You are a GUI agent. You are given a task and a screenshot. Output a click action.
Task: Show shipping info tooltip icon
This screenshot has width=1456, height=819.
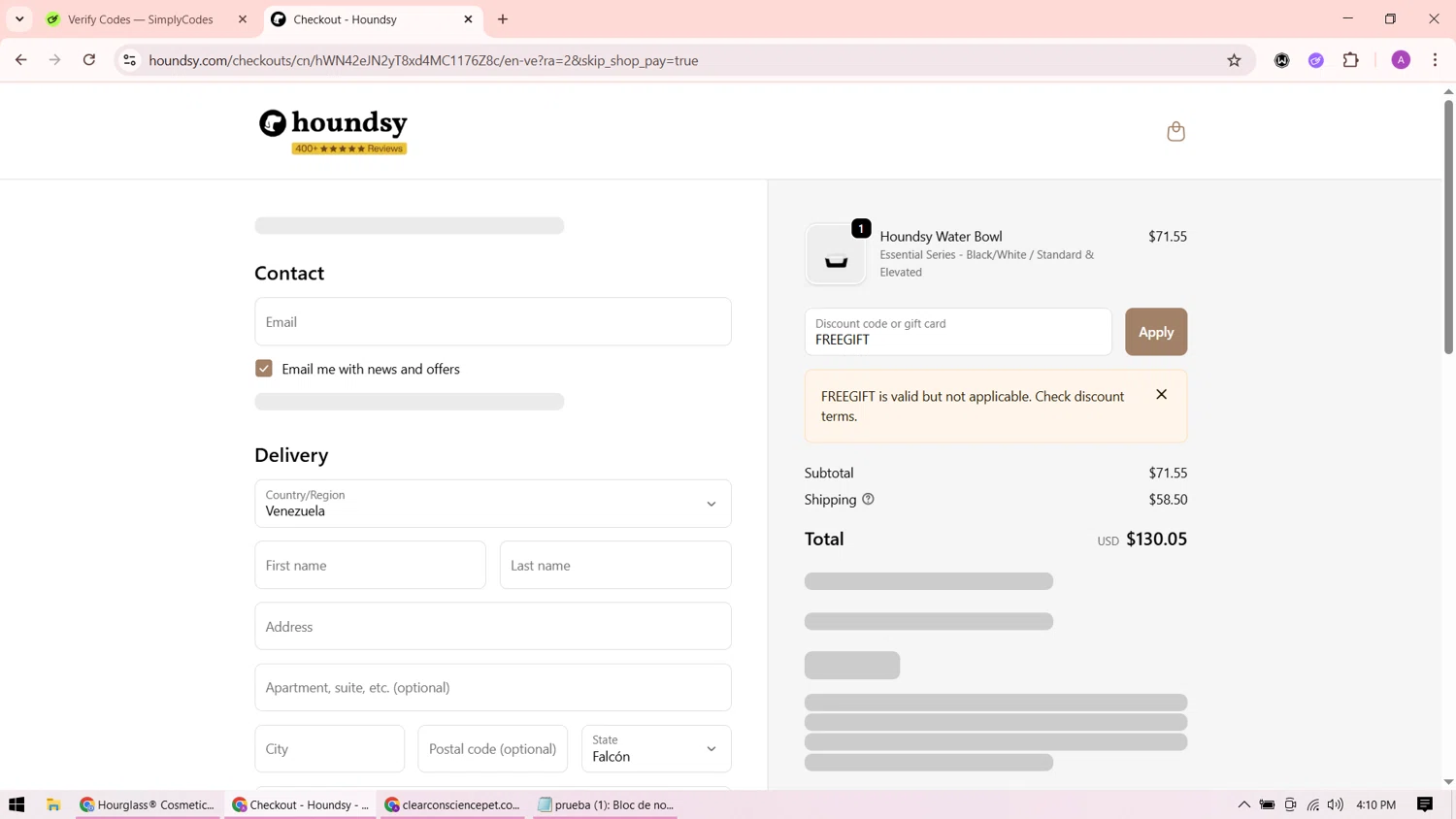(x=868, y=499)
